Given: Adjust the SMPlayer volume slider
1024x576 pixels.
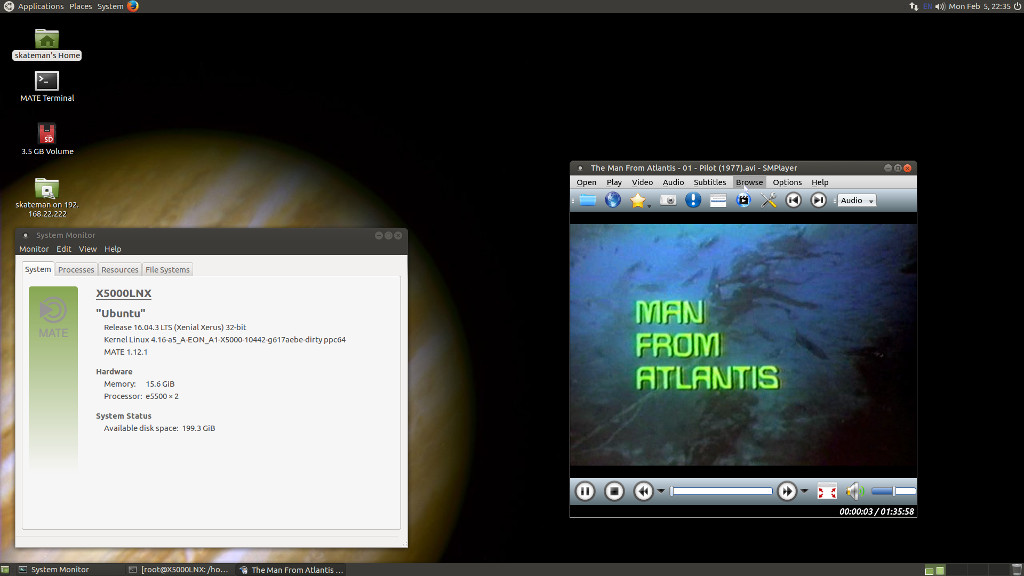Looking at the screenshot, I should 893,491.
